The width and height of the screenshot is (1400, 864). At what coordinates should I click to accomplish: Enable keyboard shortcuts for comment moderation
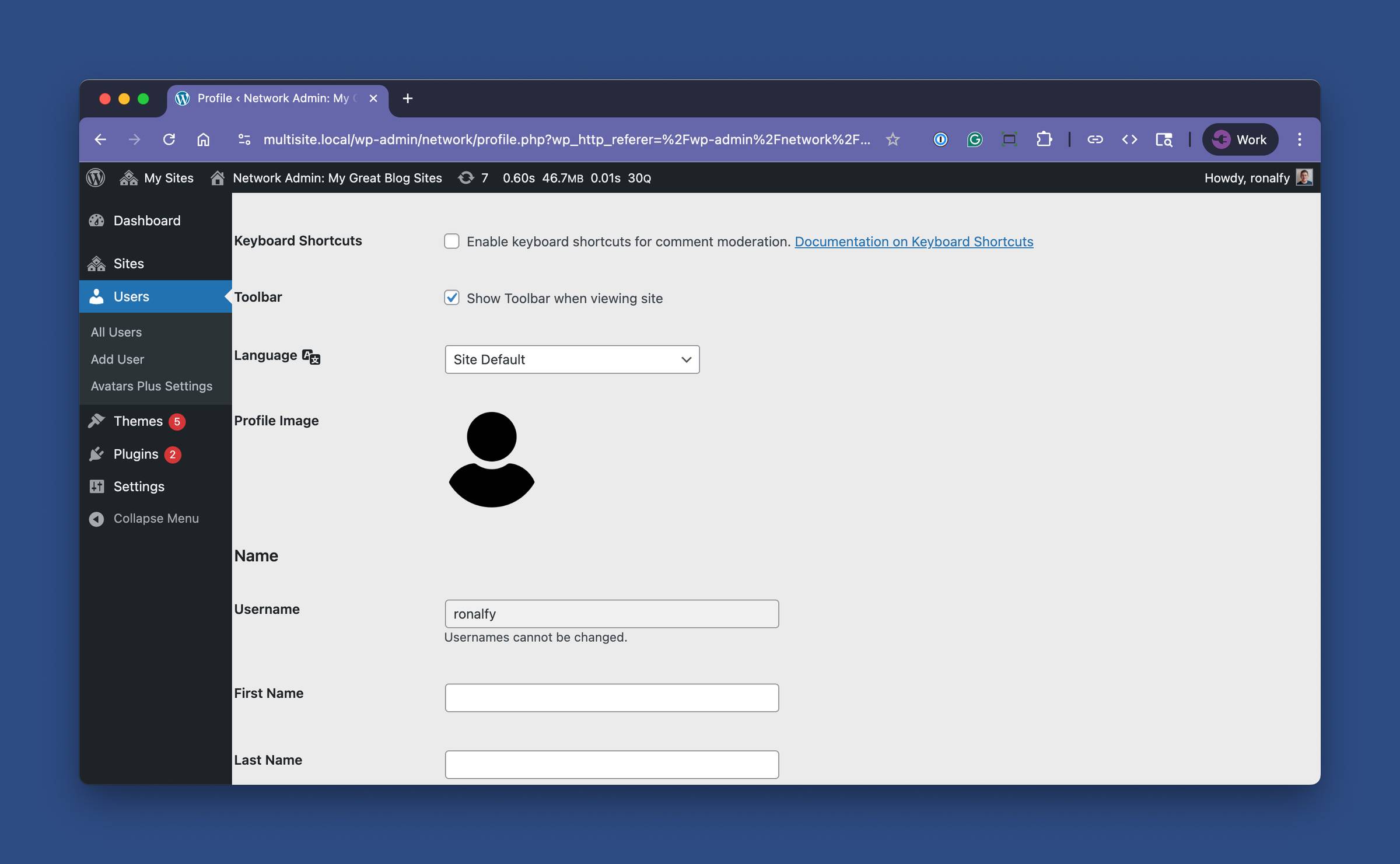(452, 241)
